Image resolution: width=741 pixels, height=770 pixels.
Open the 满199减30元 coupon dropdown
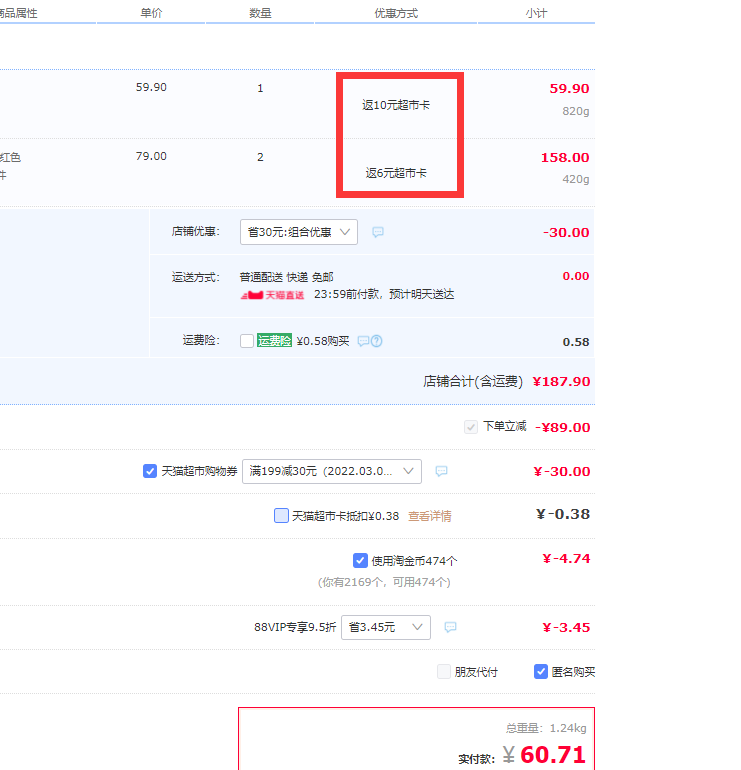[332, 471]
